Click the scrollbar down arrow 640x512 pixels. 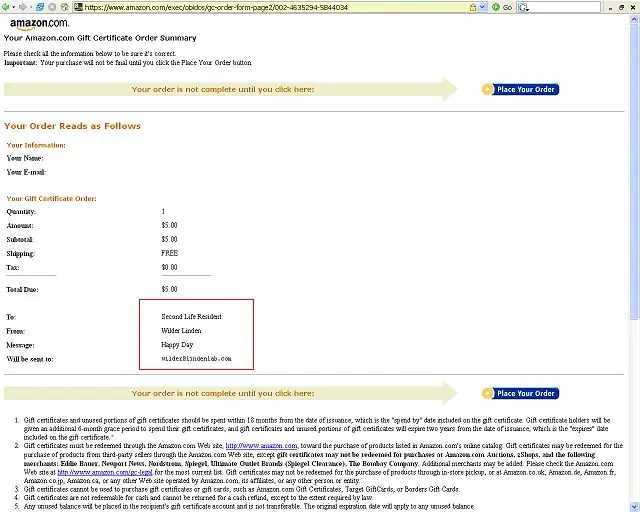(x=635, y=507)
